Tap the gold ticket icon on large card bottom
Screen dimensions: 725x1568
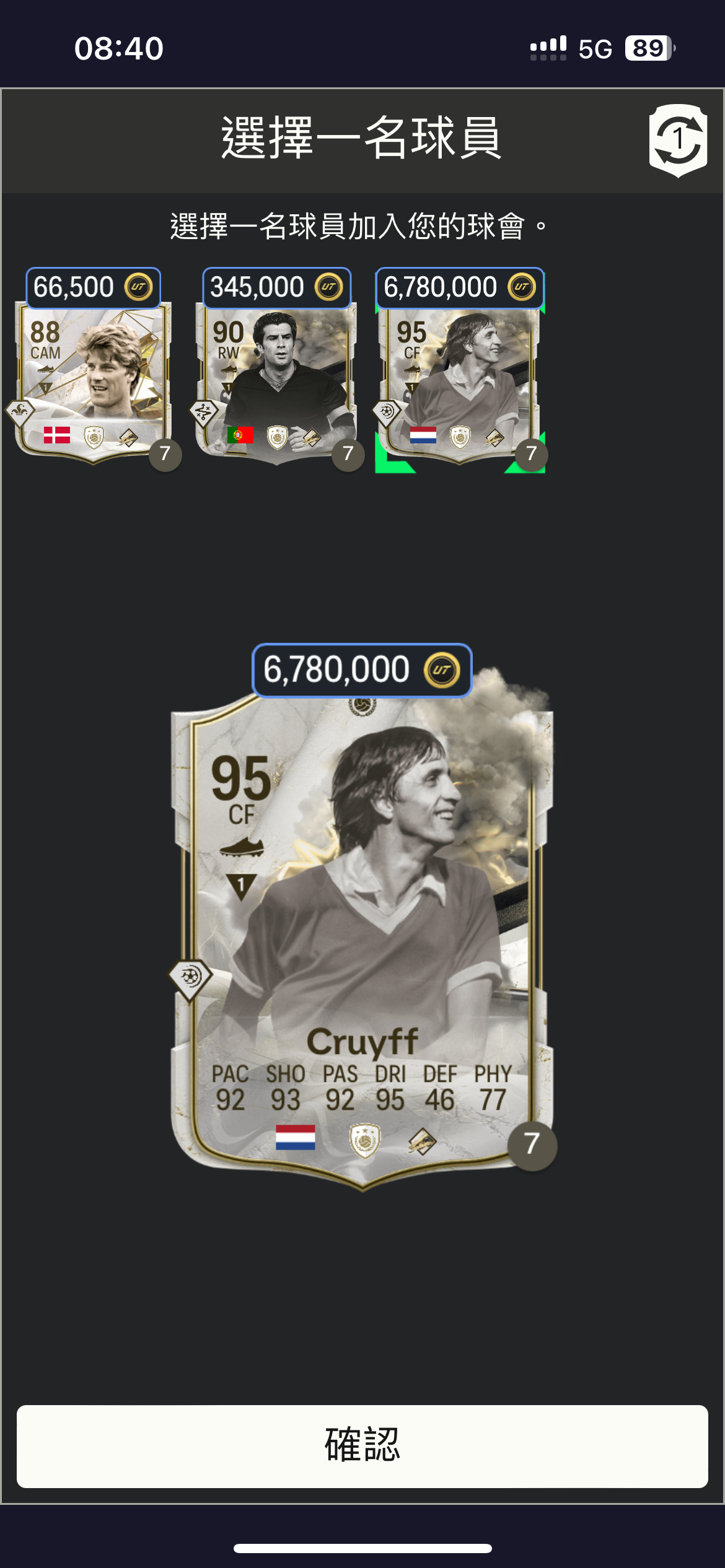[x=422, y=1141]
